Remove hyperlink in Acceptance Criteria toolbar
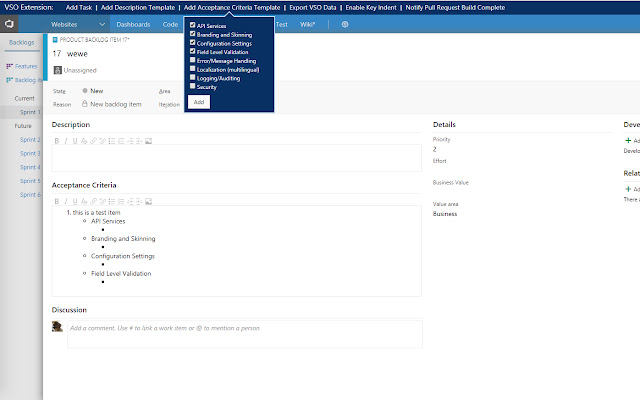 tap(102, 201)
